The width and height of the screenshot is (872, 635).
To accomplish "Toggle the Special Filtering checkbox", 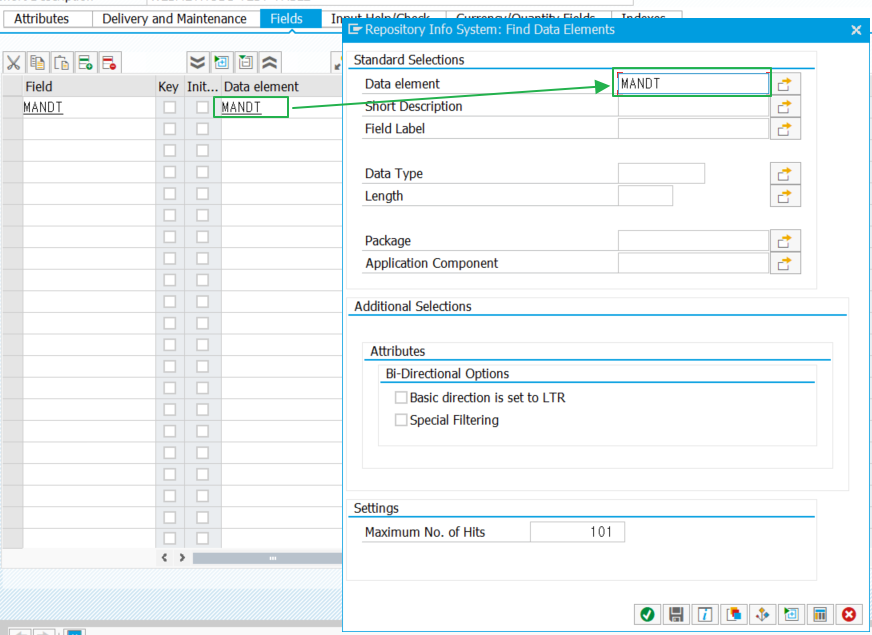I will click(401, 421).
